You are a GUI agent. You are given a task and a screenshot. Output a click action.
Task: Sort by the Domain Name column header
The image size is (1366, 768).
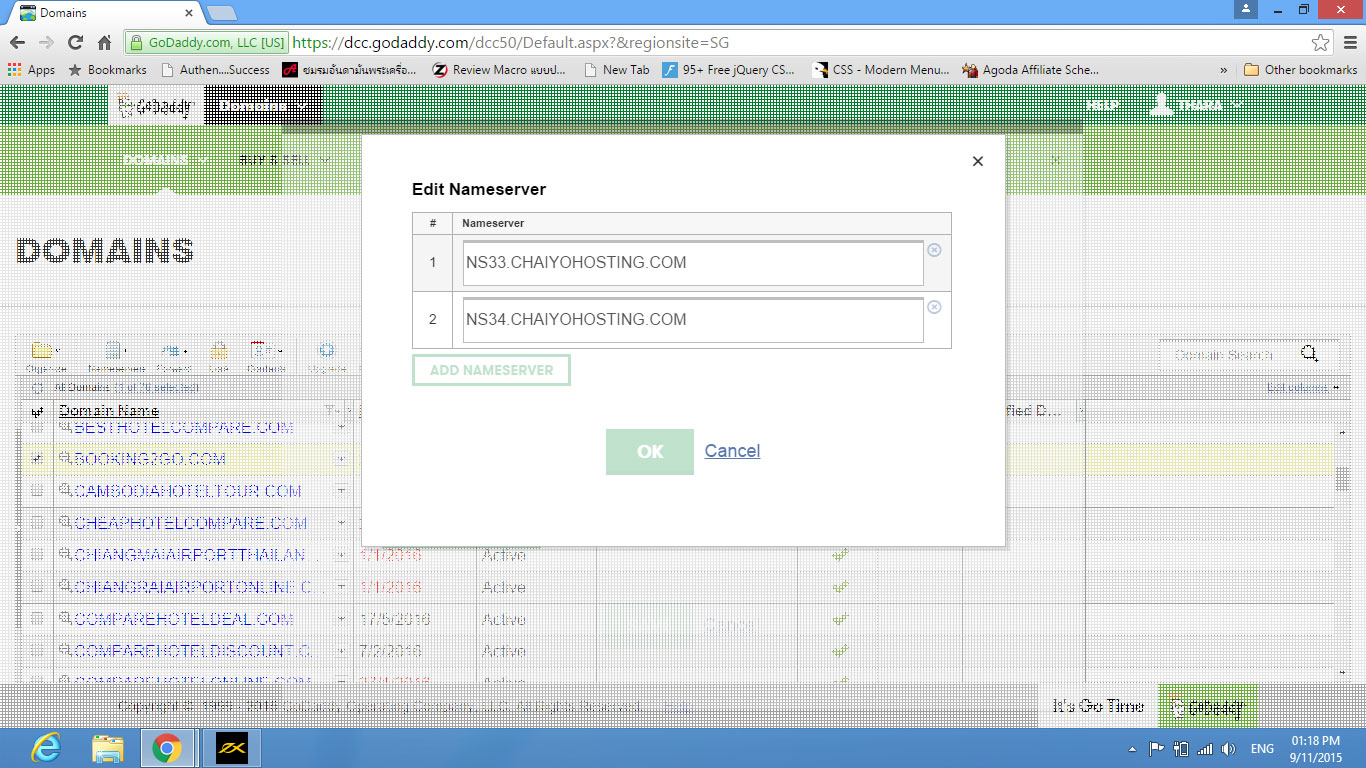109,411
